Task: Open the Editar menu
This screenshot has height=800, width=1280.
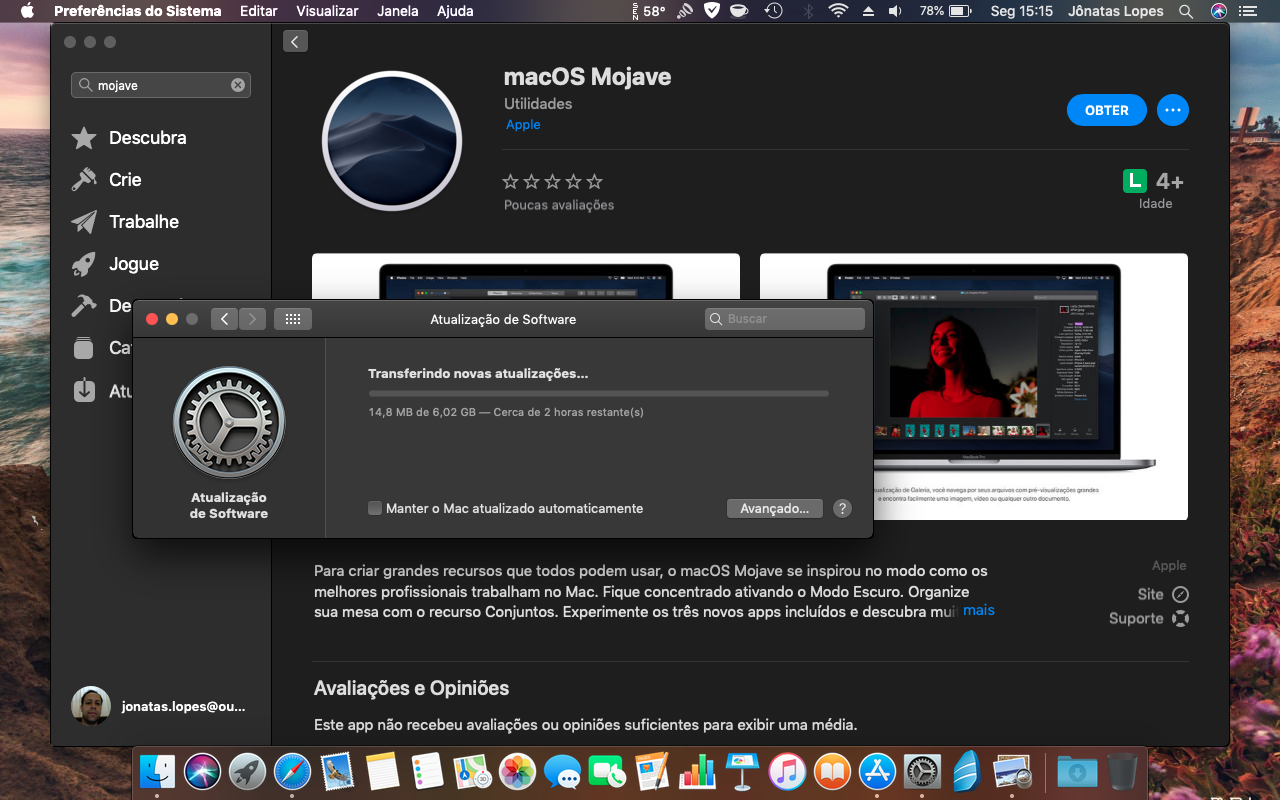Action: [x=259, y=11]
